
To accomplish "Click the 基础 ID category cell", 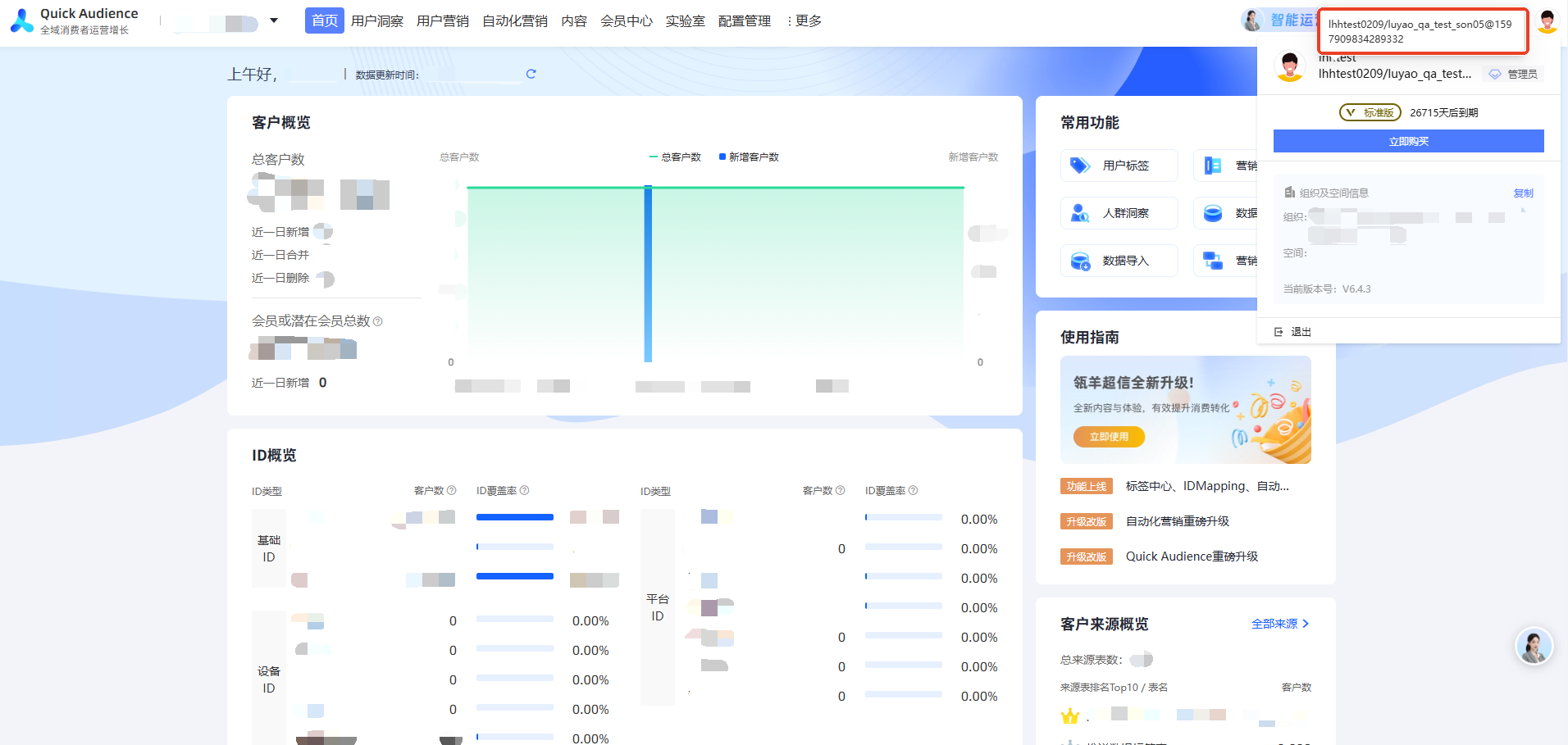I will tap(269, 548).
